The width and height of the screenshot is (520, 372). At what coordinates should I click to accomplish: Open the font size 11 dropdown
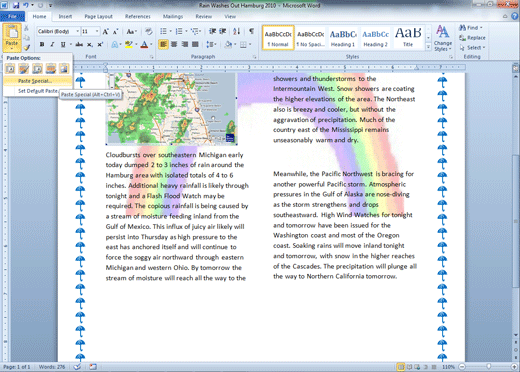(97, 31)
